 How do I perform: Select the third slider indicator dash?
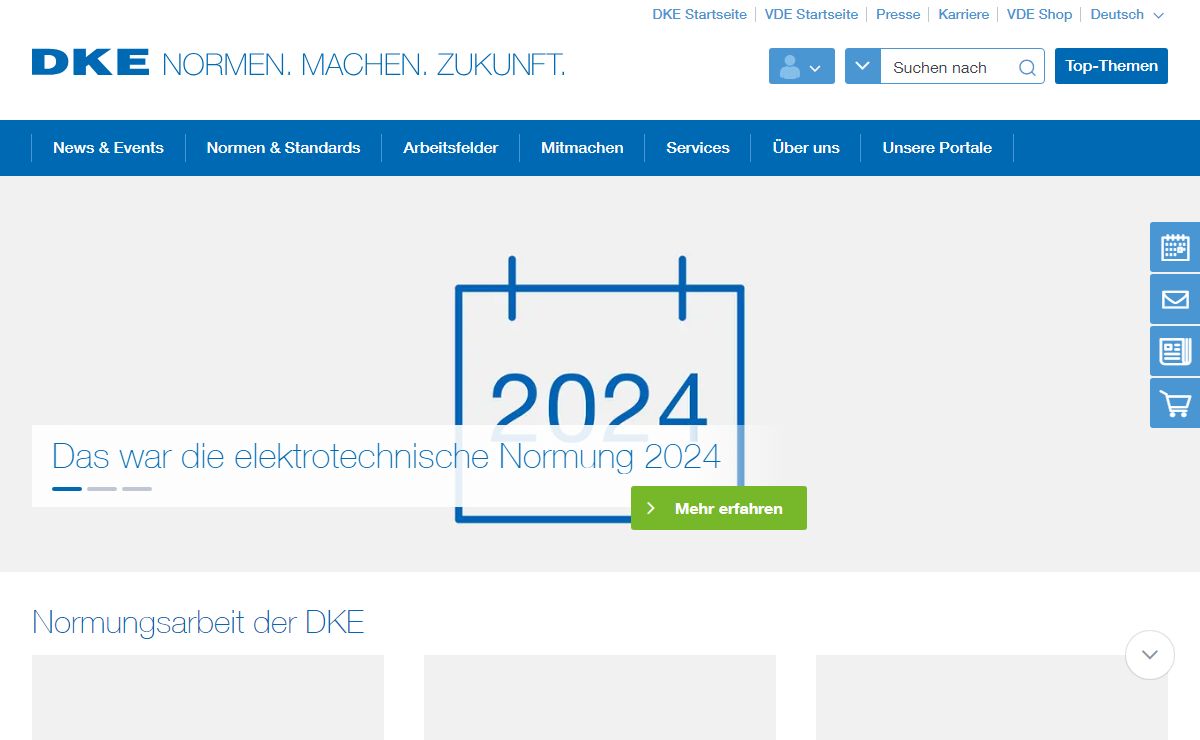137,489
